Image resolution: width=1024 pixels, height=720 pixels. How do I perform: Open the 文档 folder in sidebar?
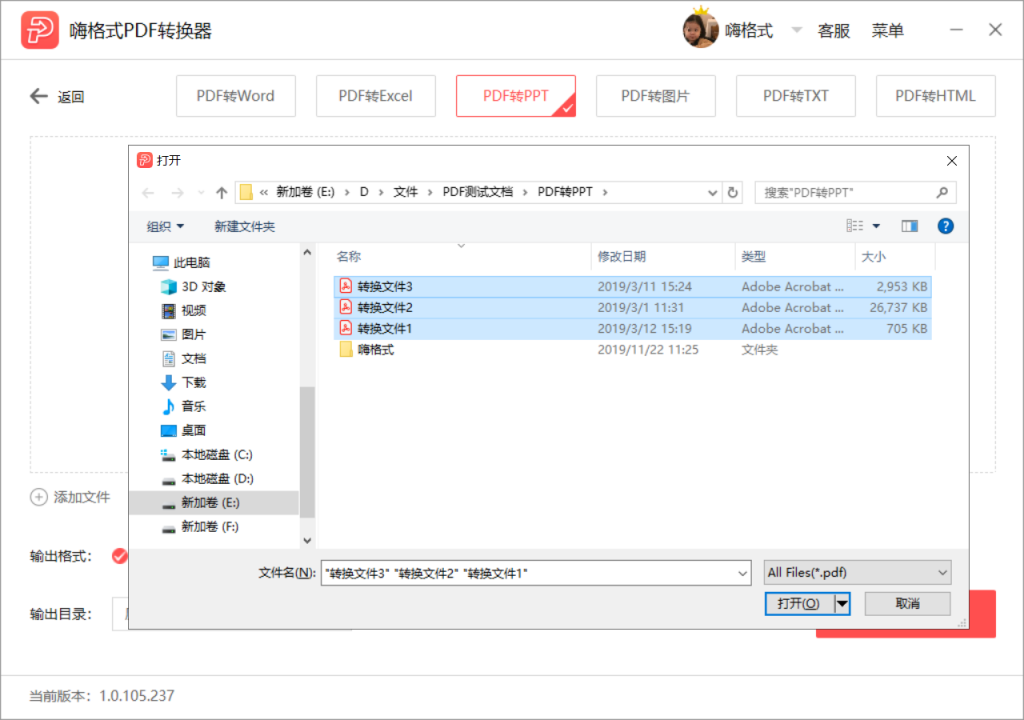pos(184,359)
